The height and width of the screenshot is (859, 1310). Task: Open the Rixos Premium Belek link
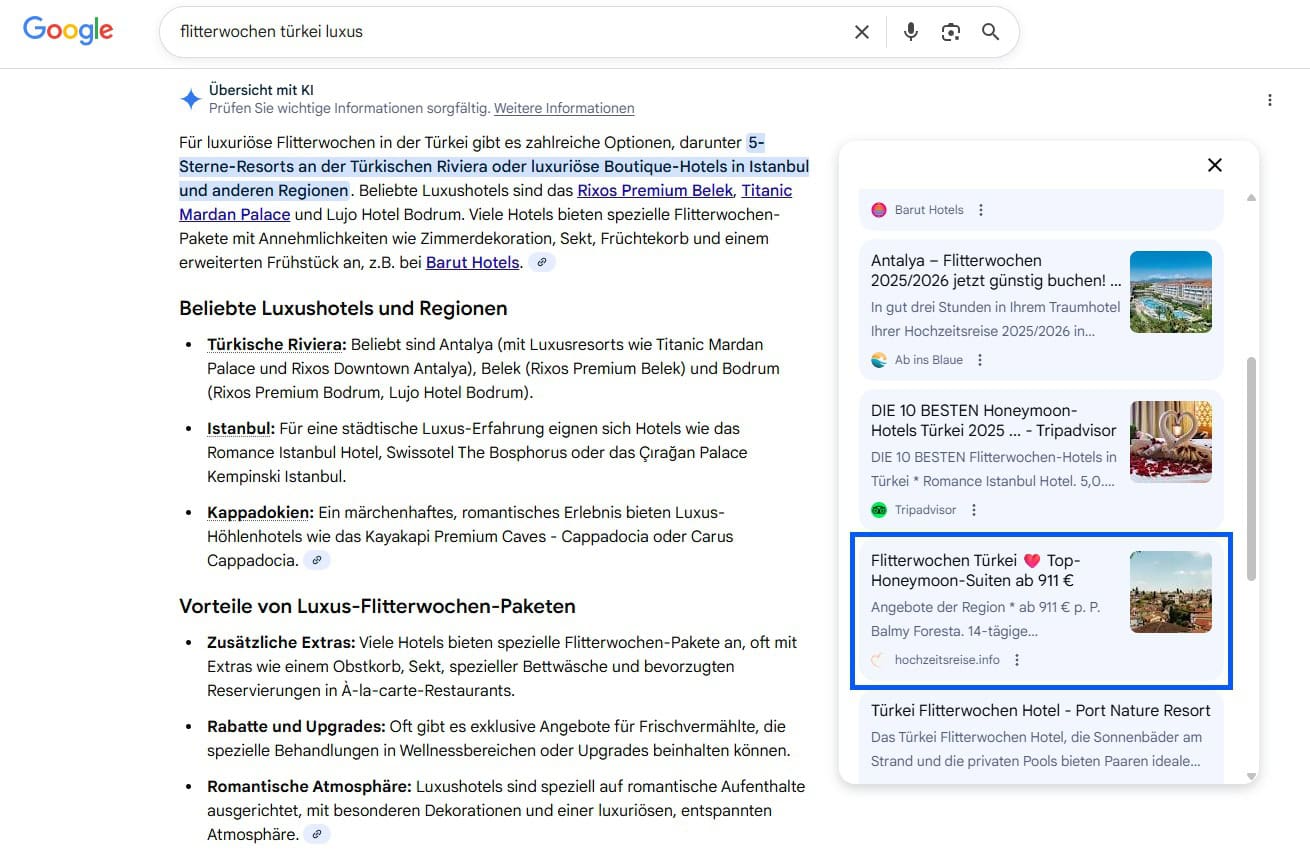pos(654,190)
